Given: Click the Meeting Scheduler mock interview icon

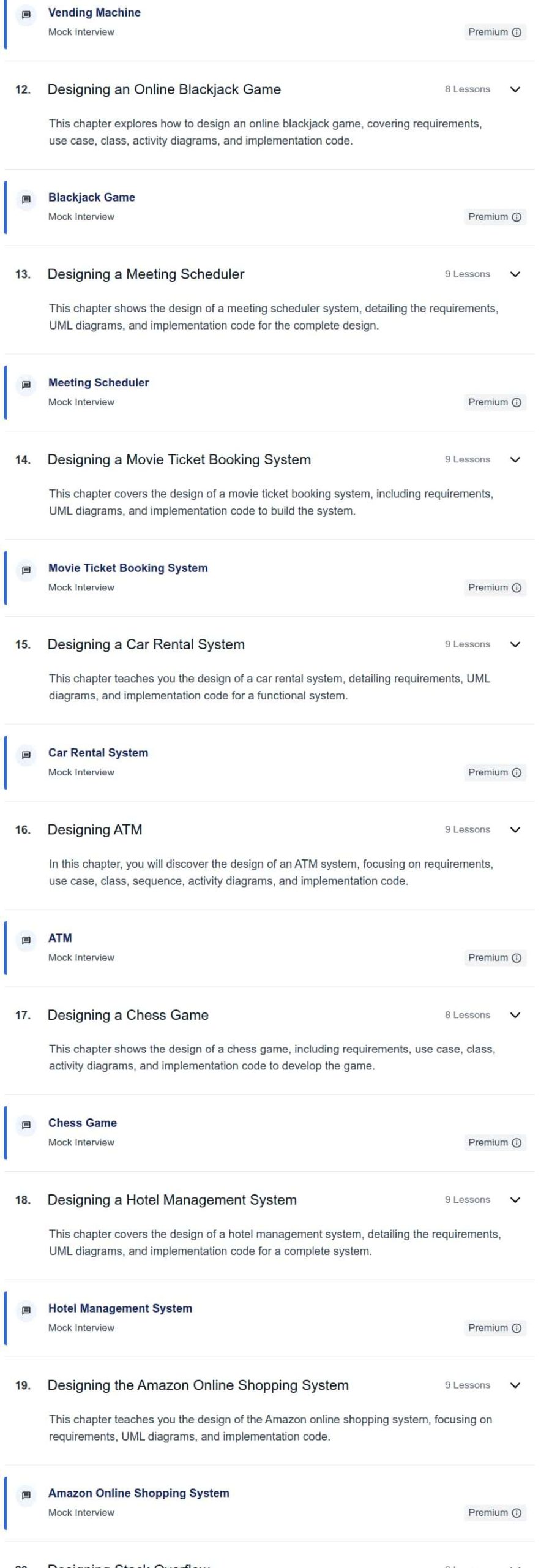Looking at the screenshot, I should pyautogui.click(x=26, y=385).
